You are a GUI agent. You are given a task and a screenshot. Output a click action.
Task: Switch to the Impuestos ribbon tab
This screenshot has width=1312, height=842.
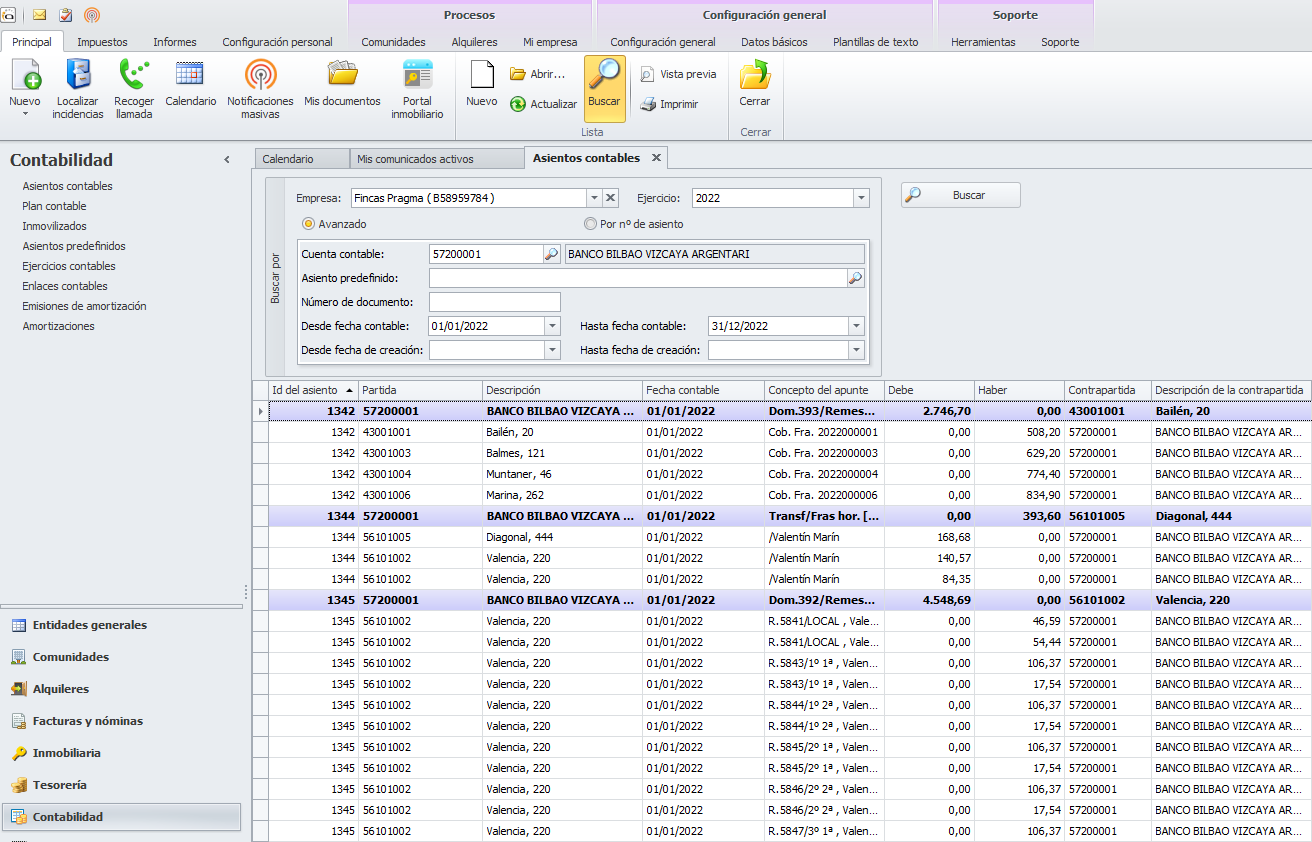pos(102,42)
